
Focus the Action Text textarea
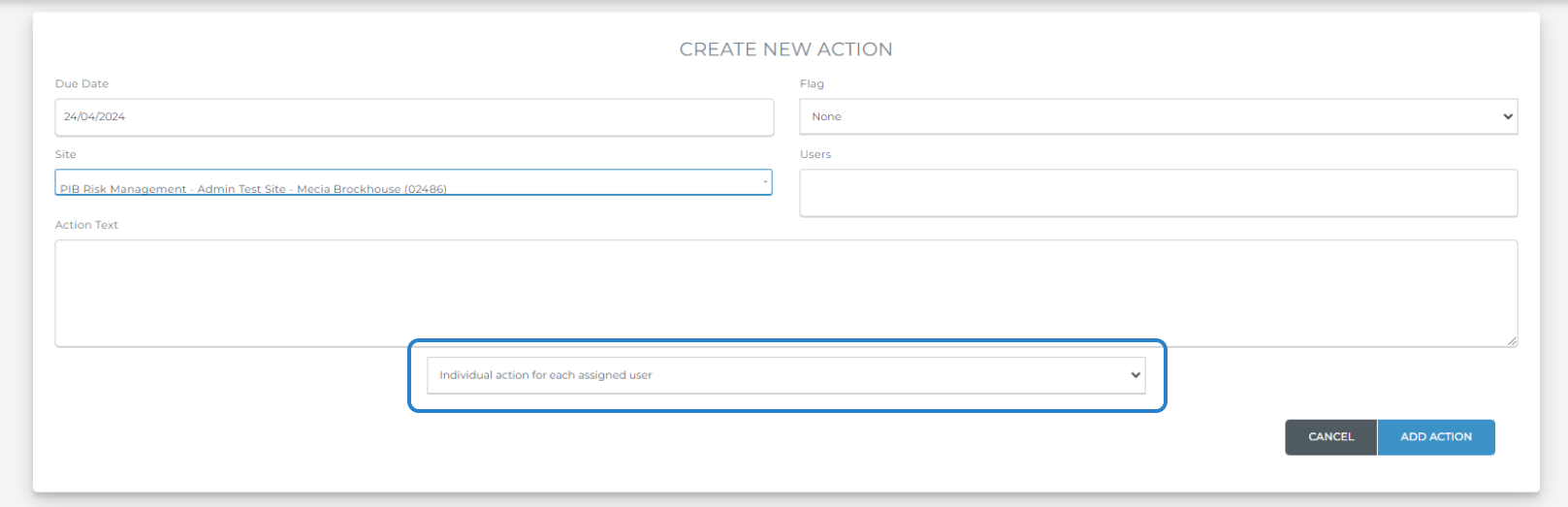click(x=786, y=294)
